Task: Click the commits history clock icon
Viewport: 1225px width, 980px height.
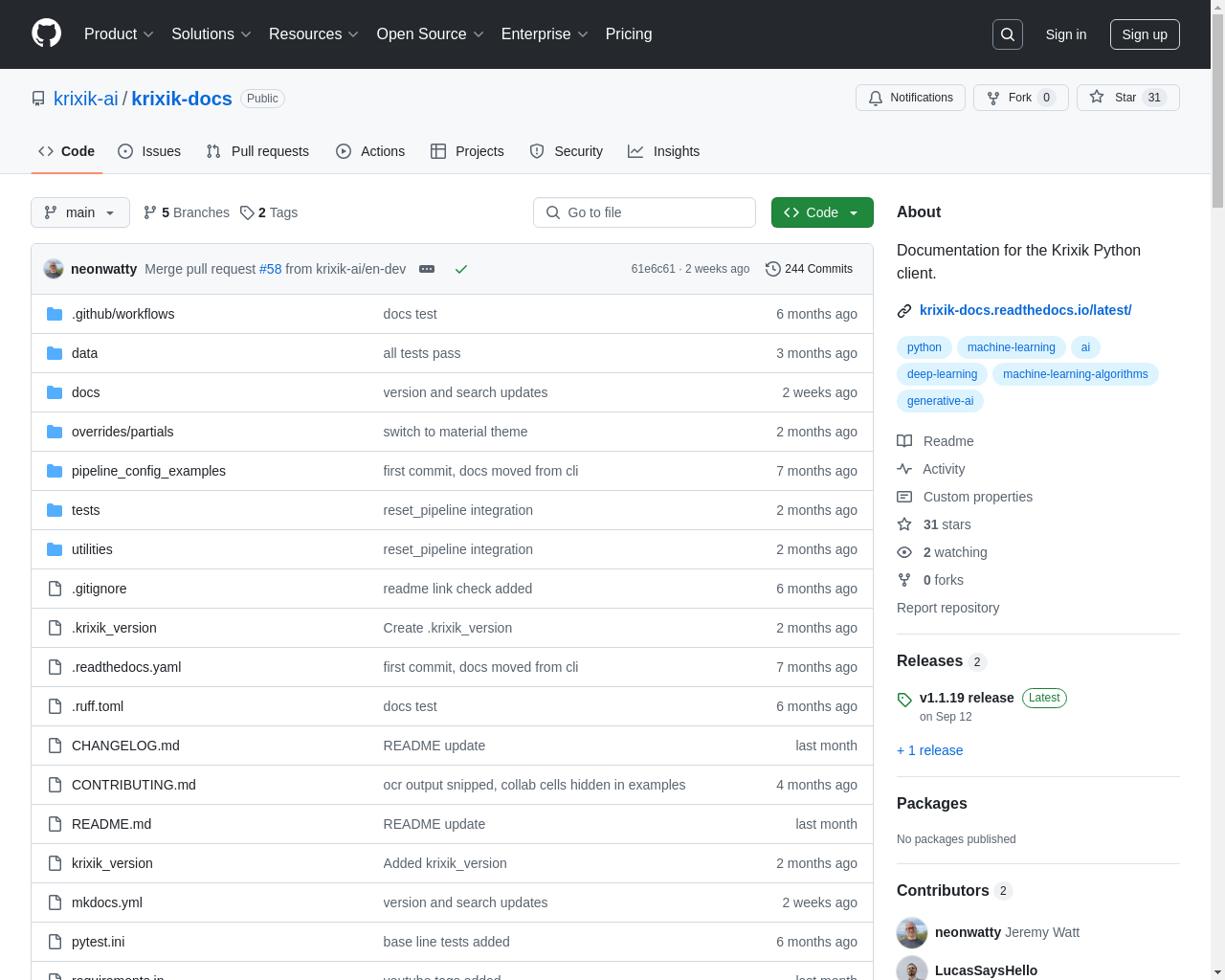Action: (x=773, y=269)
